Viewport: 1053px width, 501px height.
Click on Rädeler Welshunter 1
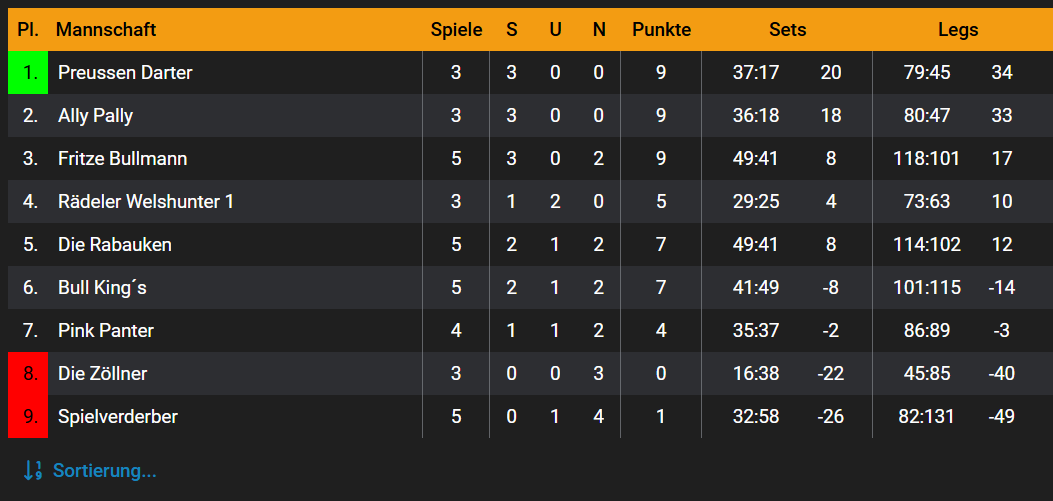[146, 202]
